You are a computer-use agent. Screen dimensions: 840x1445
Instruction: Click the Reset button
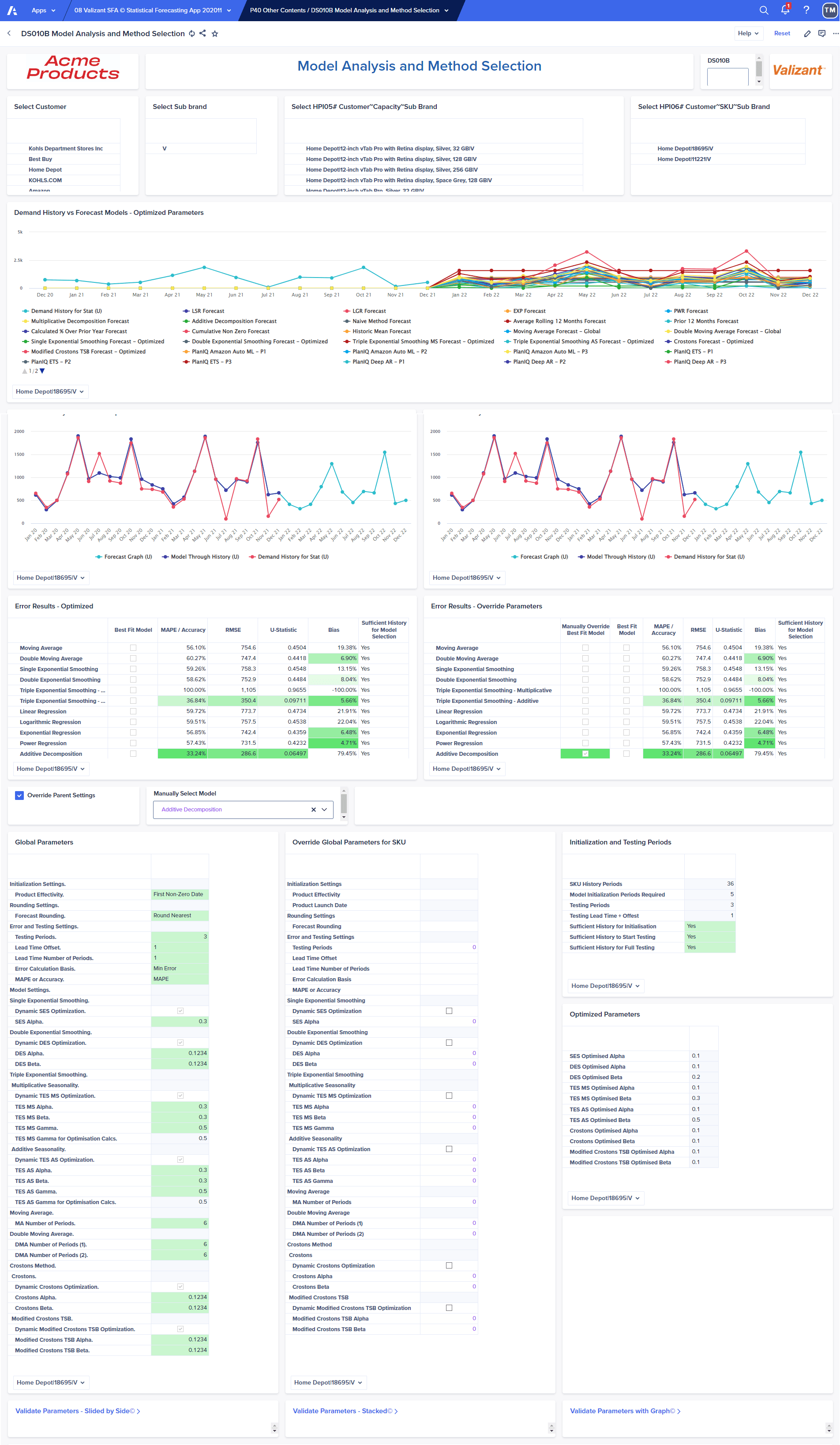(x=781, y=34)
